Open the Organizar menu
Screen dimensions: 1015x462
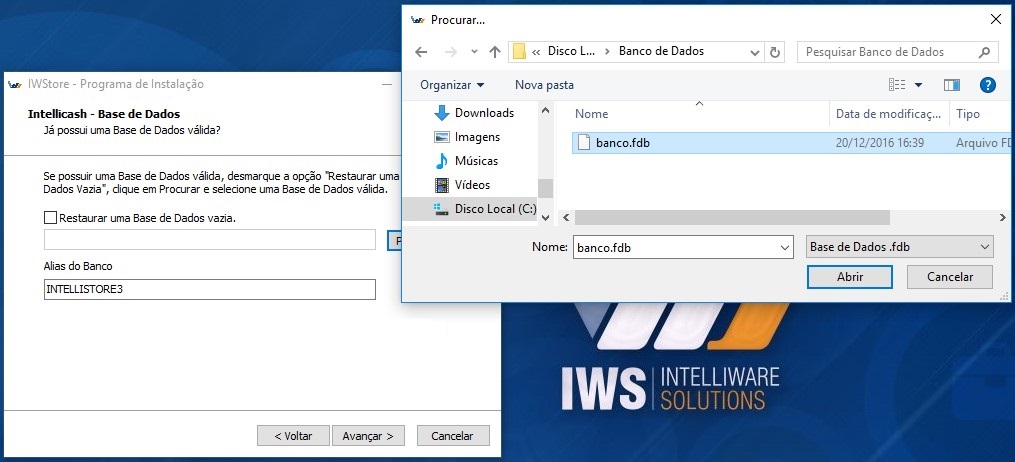[x=452, y=85]
